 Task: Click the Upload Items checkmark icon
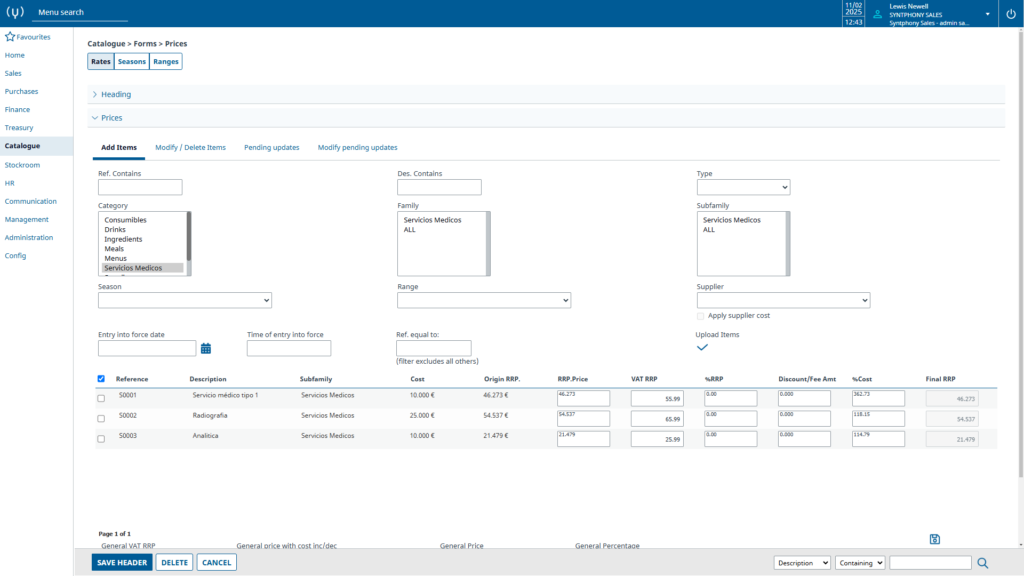click(x=702, y=347)
